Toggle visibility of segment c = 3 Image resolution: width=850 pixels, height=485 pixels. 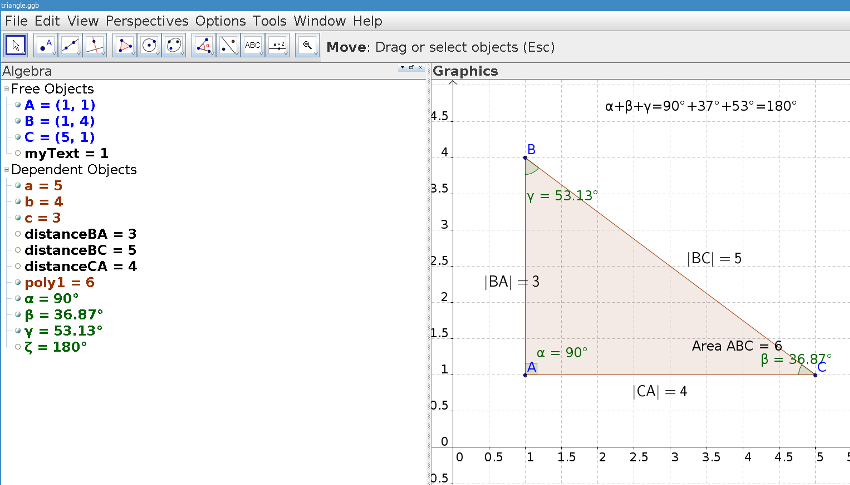click(x=18, y=218)
